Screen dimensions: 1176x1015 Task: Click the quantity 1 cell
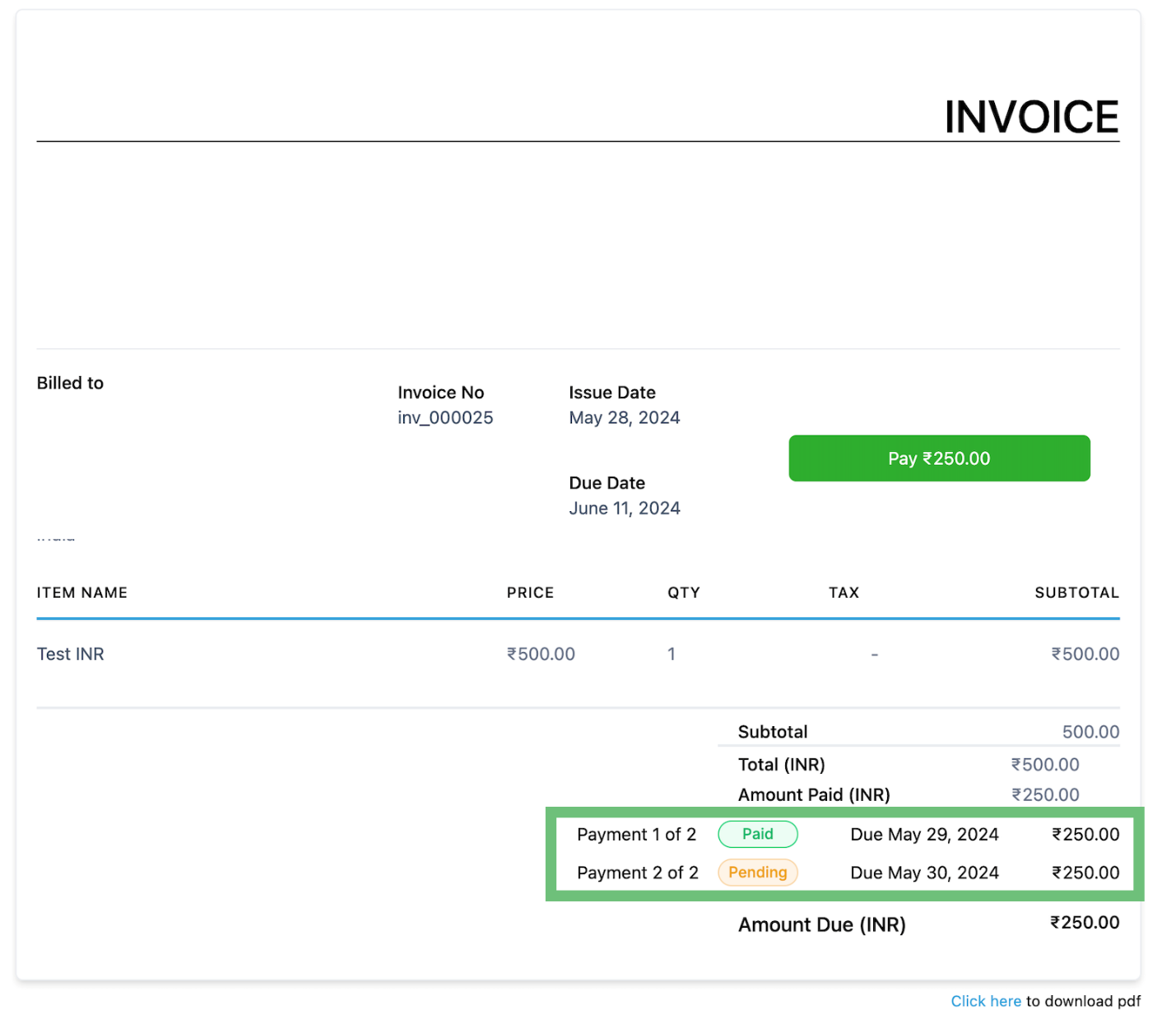pos(672,654)
